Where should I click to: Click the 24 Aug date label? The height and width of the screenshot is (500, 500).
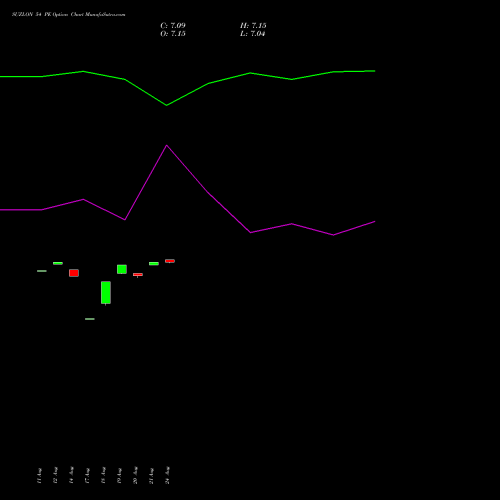167,475
